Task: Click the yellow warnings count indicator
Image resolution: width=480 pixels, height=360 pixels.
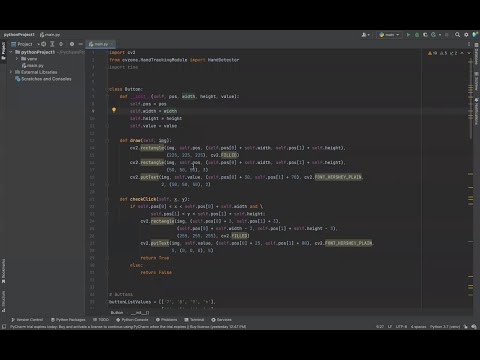Action: point(433,53)
